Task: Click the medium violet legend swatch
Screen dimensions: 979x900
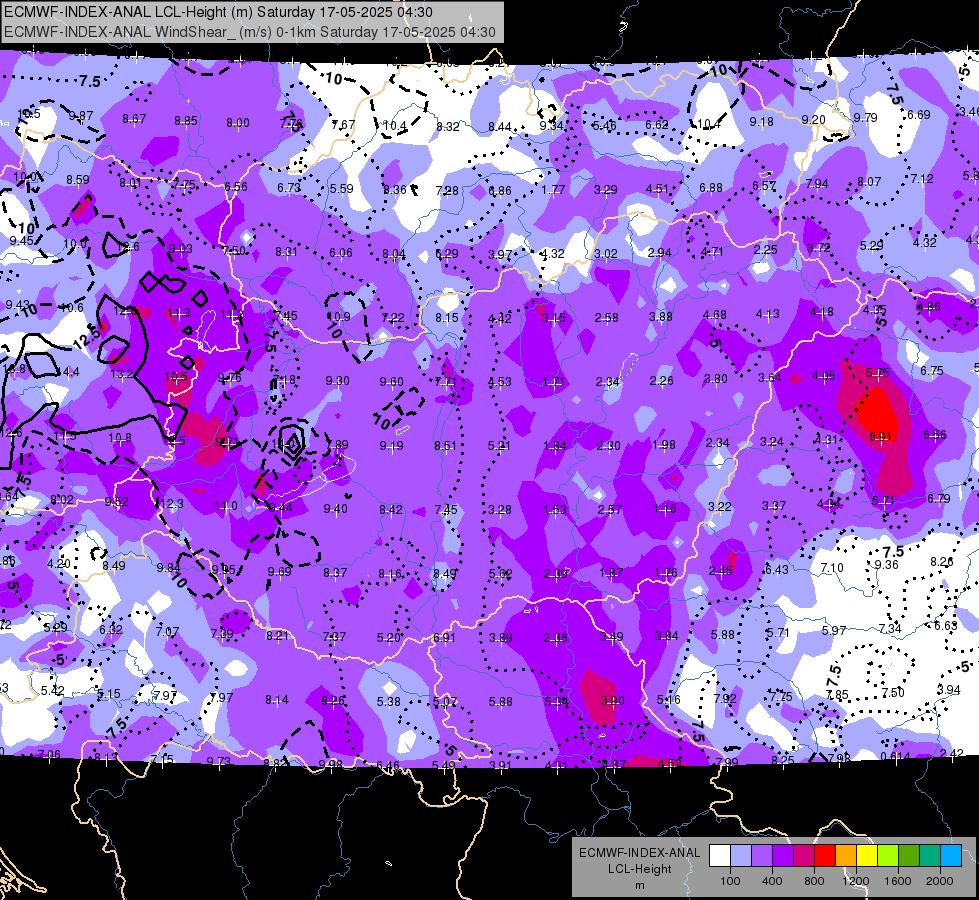Action: pos(762,856)
